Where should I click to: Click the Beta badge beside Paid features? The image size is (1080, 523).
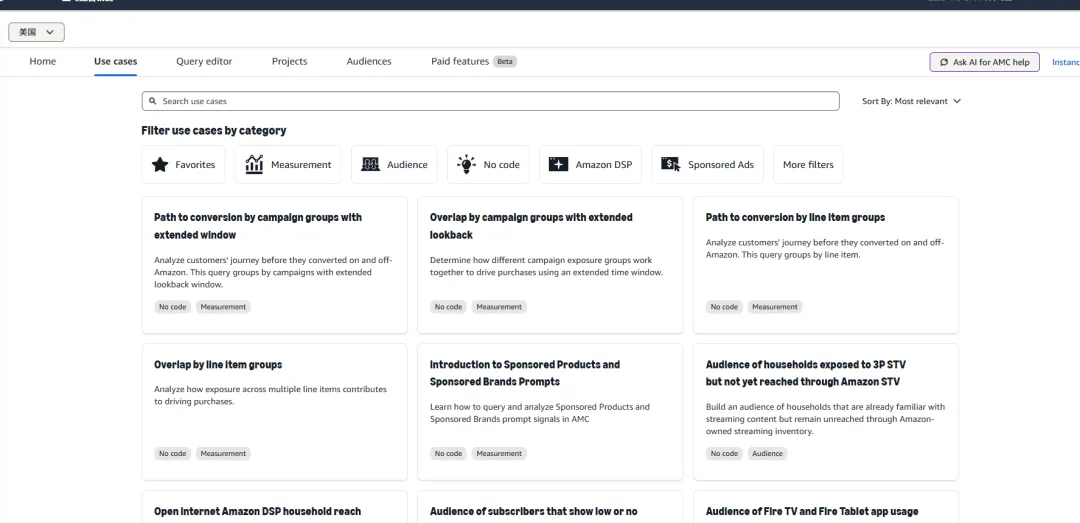(x=505, y=61)
